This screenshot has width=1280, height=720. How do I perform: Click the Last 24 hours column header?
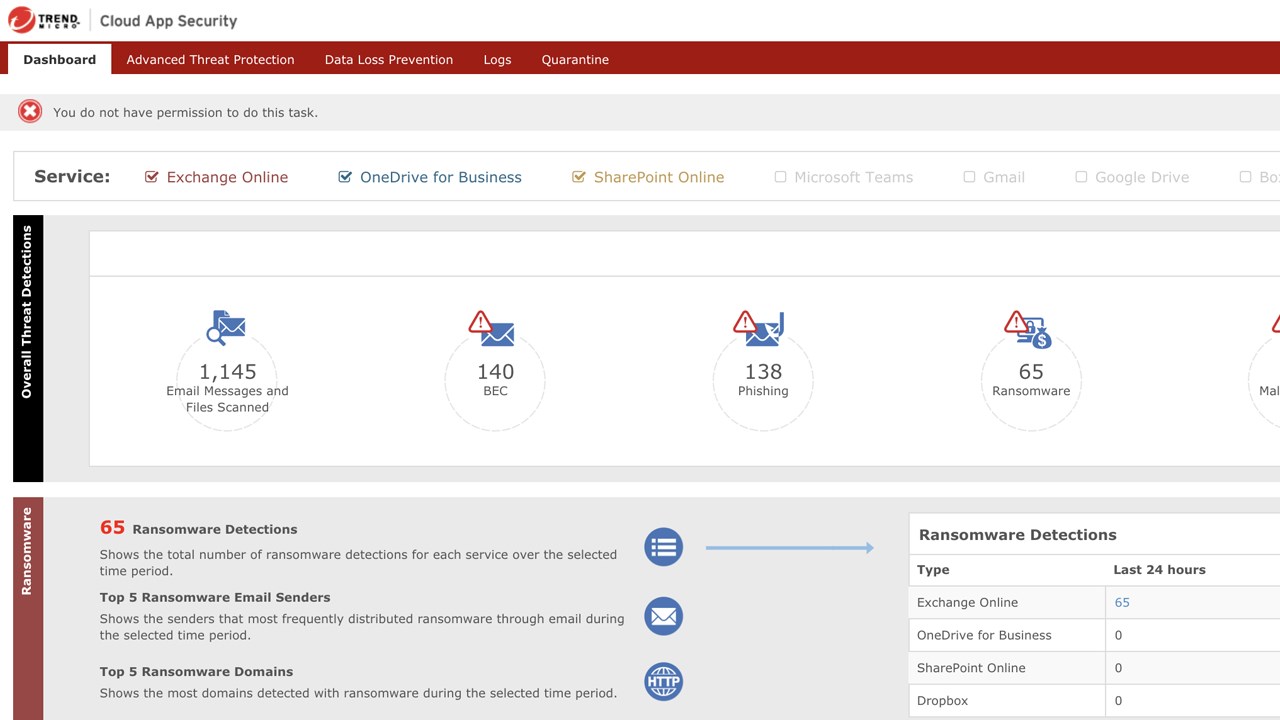coord(1159,569)
